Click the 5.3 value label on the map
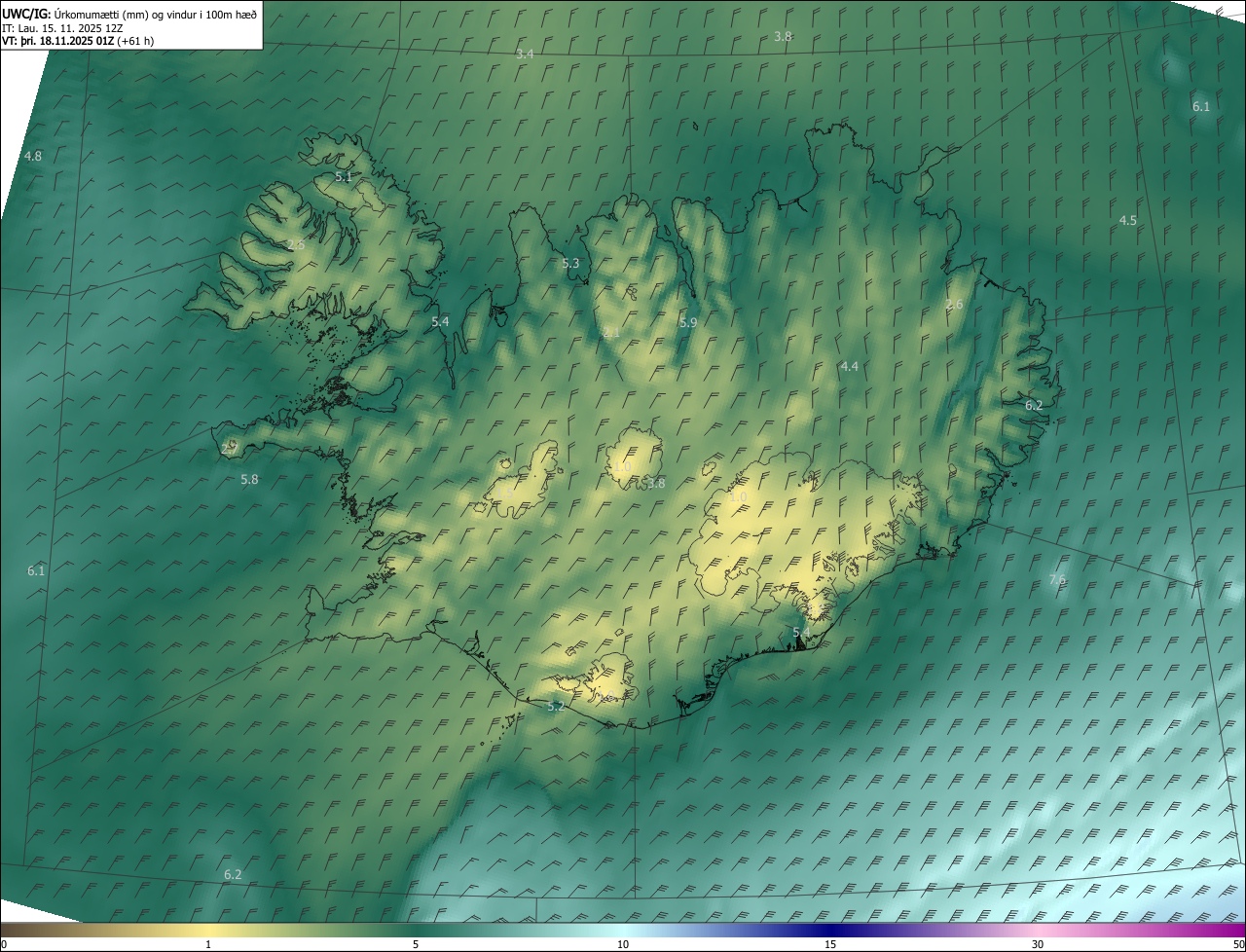Viewport: 1246px width, 952px height. (x=570, y=264)
